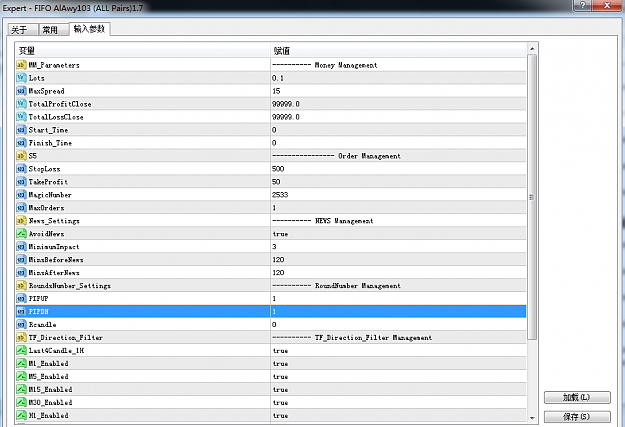Select the H1_Enabled variable name
The width and height of the screenshot is (625, 427).
[x=48, y=415]
